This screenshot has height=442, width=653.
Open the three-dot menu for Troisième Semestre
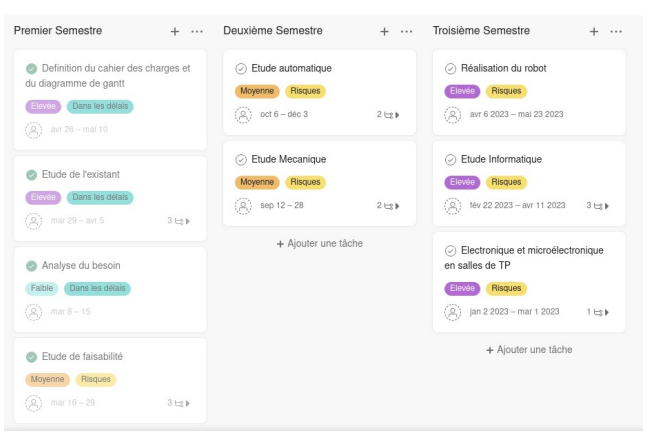(616, 32)
